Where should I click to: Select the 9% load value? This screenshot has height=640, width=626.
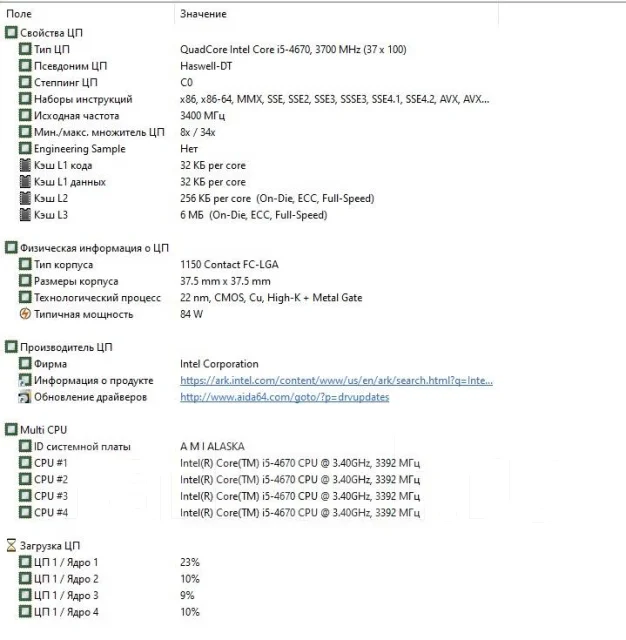point(187,596)
